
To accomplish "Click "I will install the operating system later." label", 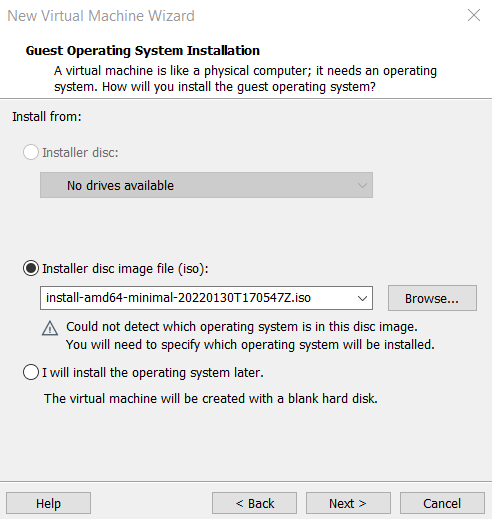I will tap(153, 372).
